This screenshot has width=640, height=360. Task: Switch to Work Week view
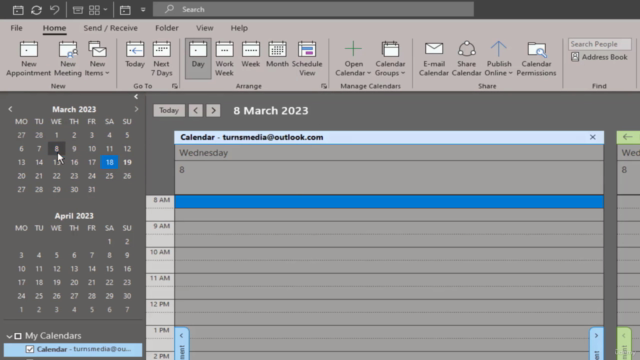coord(224,59)
